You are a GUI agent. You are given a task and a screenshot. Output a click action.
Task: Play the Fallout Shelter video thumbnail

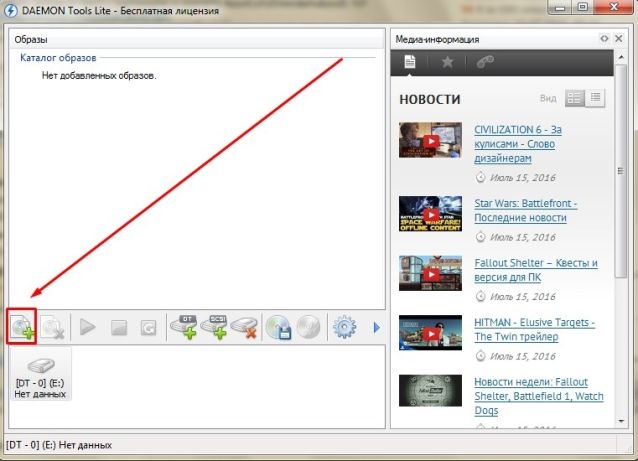tap(430, 273)
